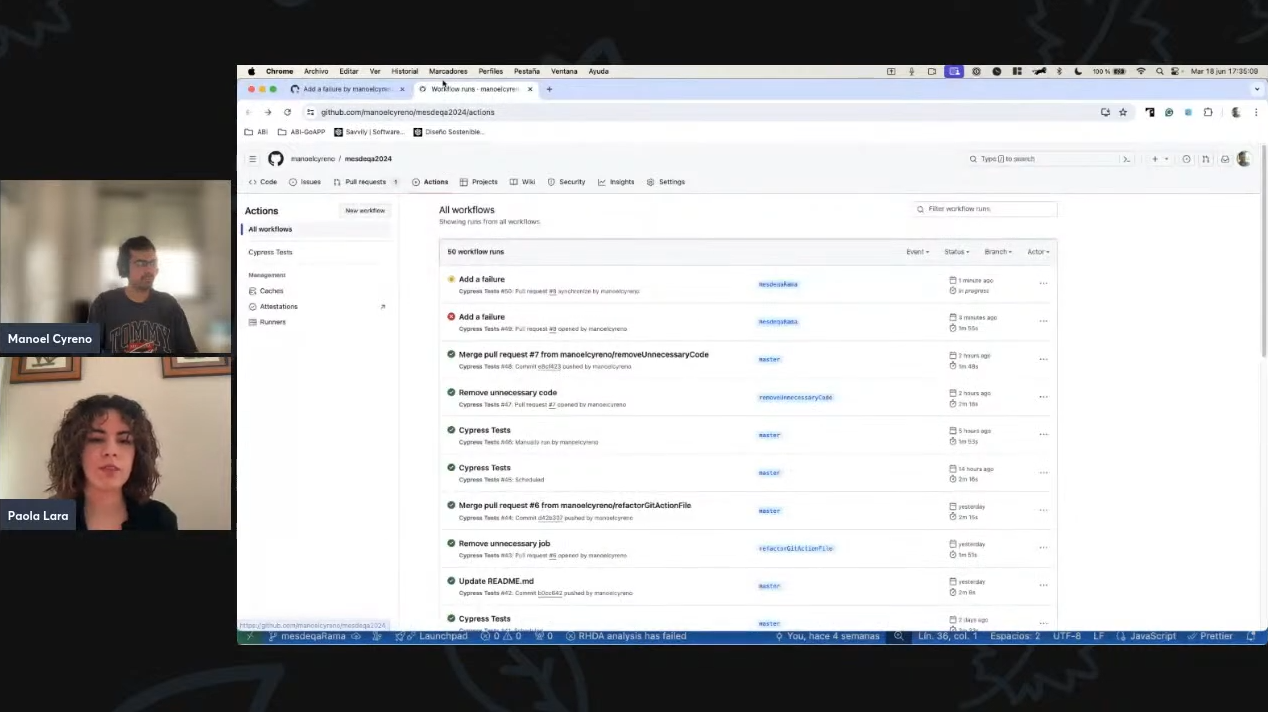
Task: Open the Branch filter dropdown
Action: point(998,252)
